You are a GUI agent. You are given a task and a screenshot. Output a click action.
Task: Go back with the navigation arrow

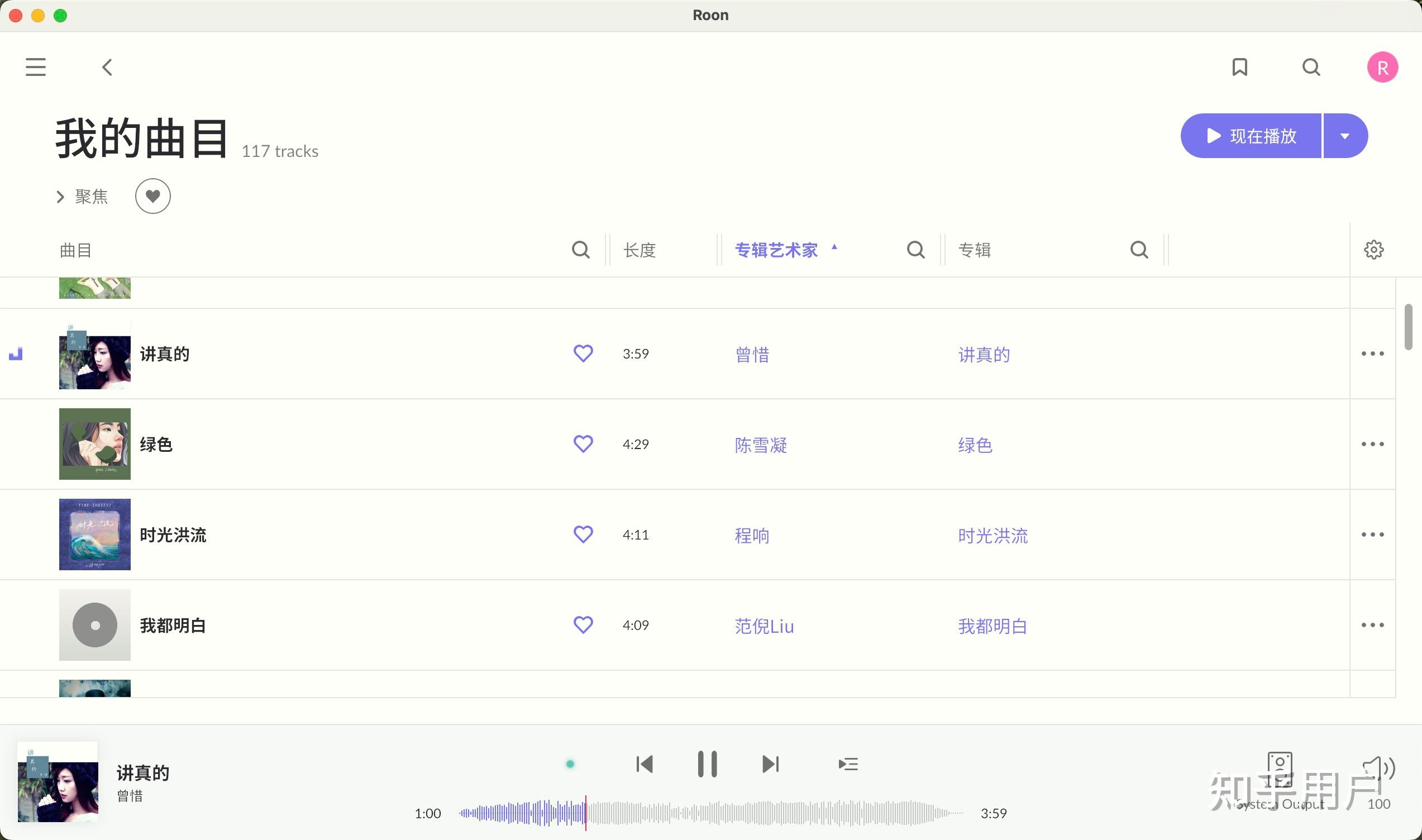tap(107, 67)
